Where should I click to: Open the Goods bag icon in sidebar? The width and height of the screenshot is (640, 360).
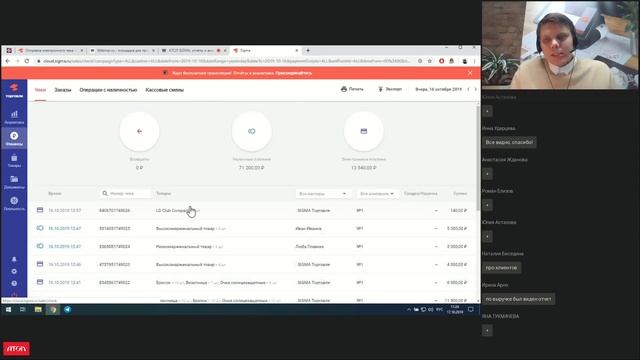pyautogui.click(x=14, y=160)
